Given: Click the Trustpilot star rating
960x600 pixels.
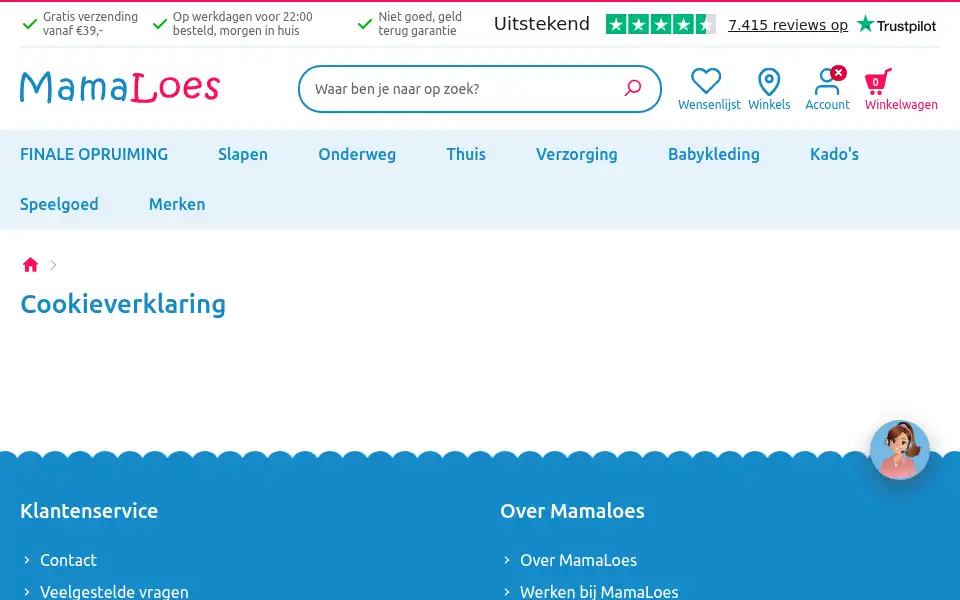Looking at the screenshot, I should [660, 24].
